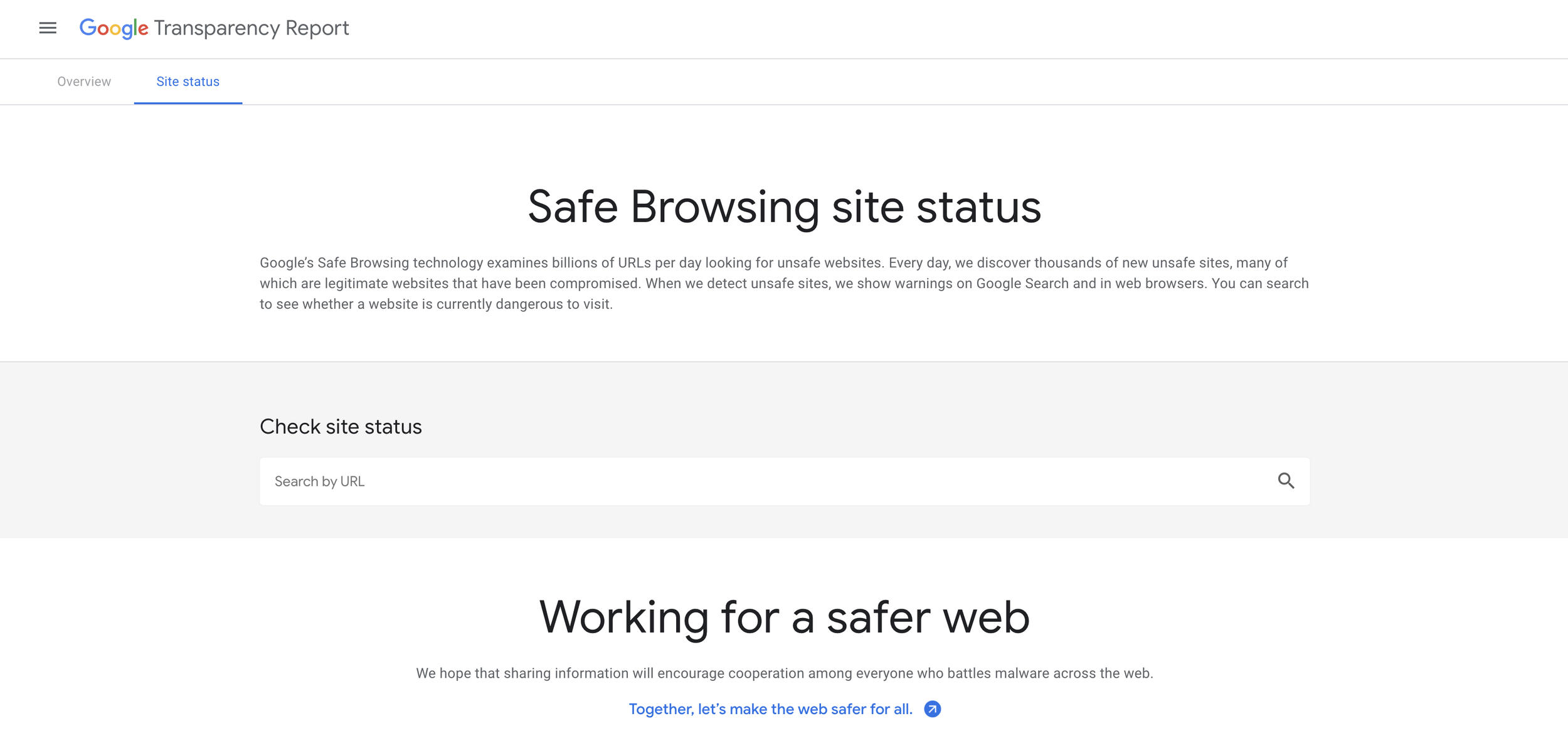
Task: Click the Check site status heading
Action: tap(341, 427)
